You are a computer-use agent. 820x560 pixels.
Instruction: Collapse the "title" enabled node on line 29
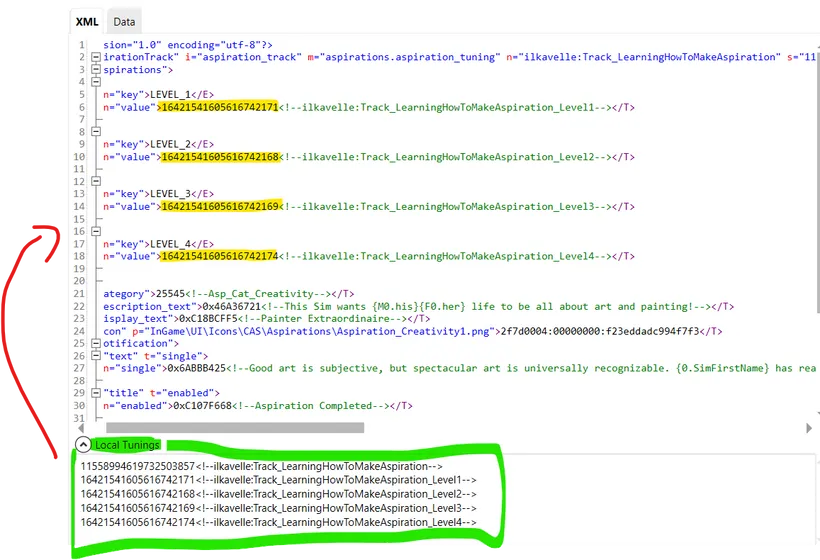tap(96, 392)
